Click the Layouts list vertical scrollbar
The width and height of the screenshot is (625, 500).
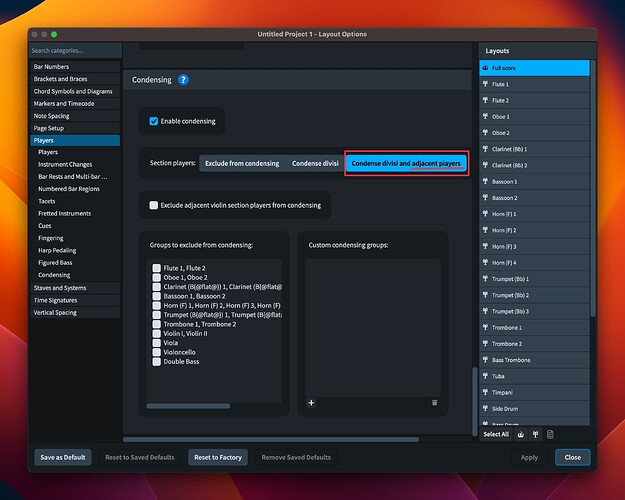593,188
